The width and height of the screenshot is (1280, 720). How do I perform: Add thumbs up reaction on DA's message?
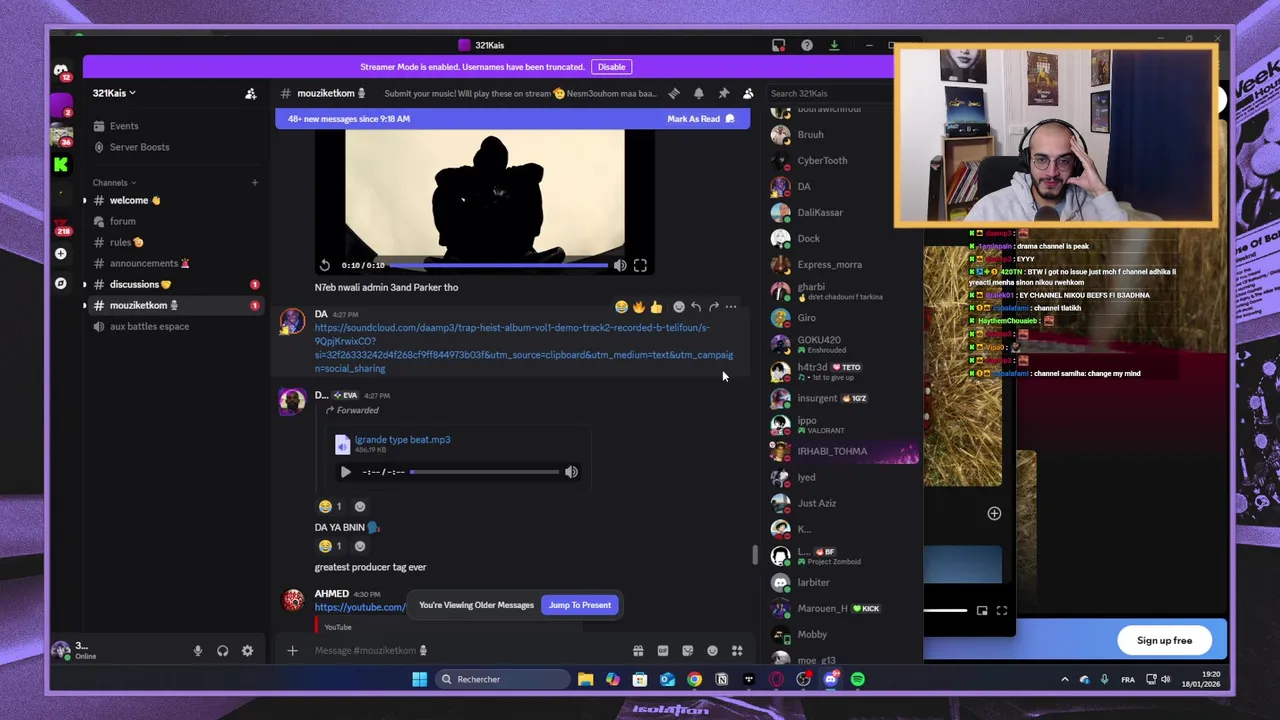click(656, 307)
